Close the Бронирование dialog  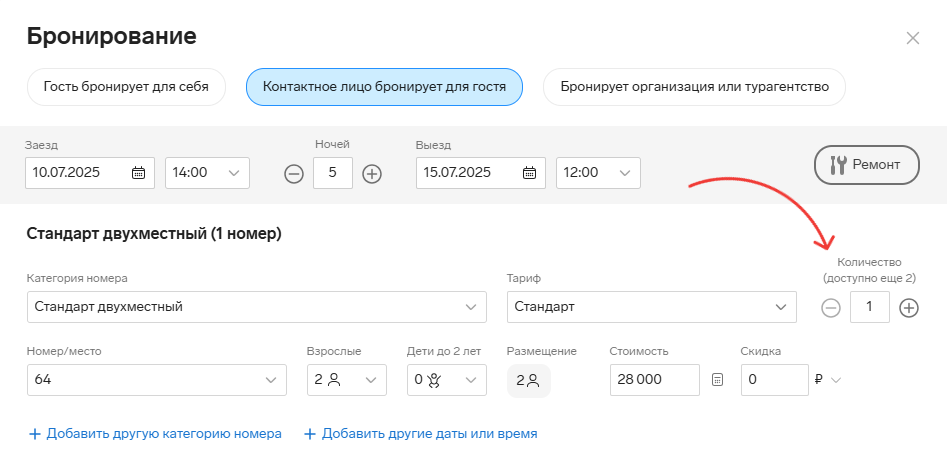tap(913, 38)
